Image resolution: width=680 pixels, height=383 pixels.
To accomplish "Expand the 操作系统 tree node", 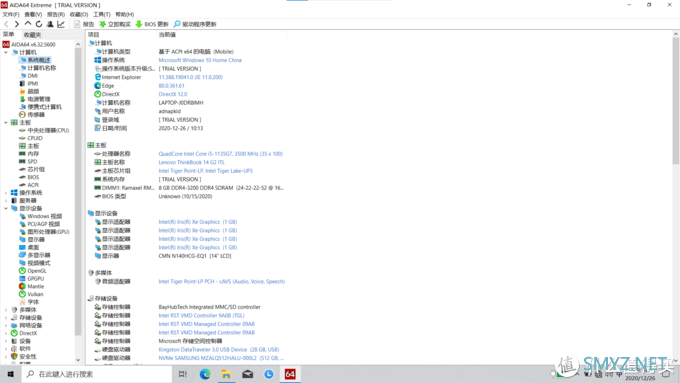I will coord(6,193).
